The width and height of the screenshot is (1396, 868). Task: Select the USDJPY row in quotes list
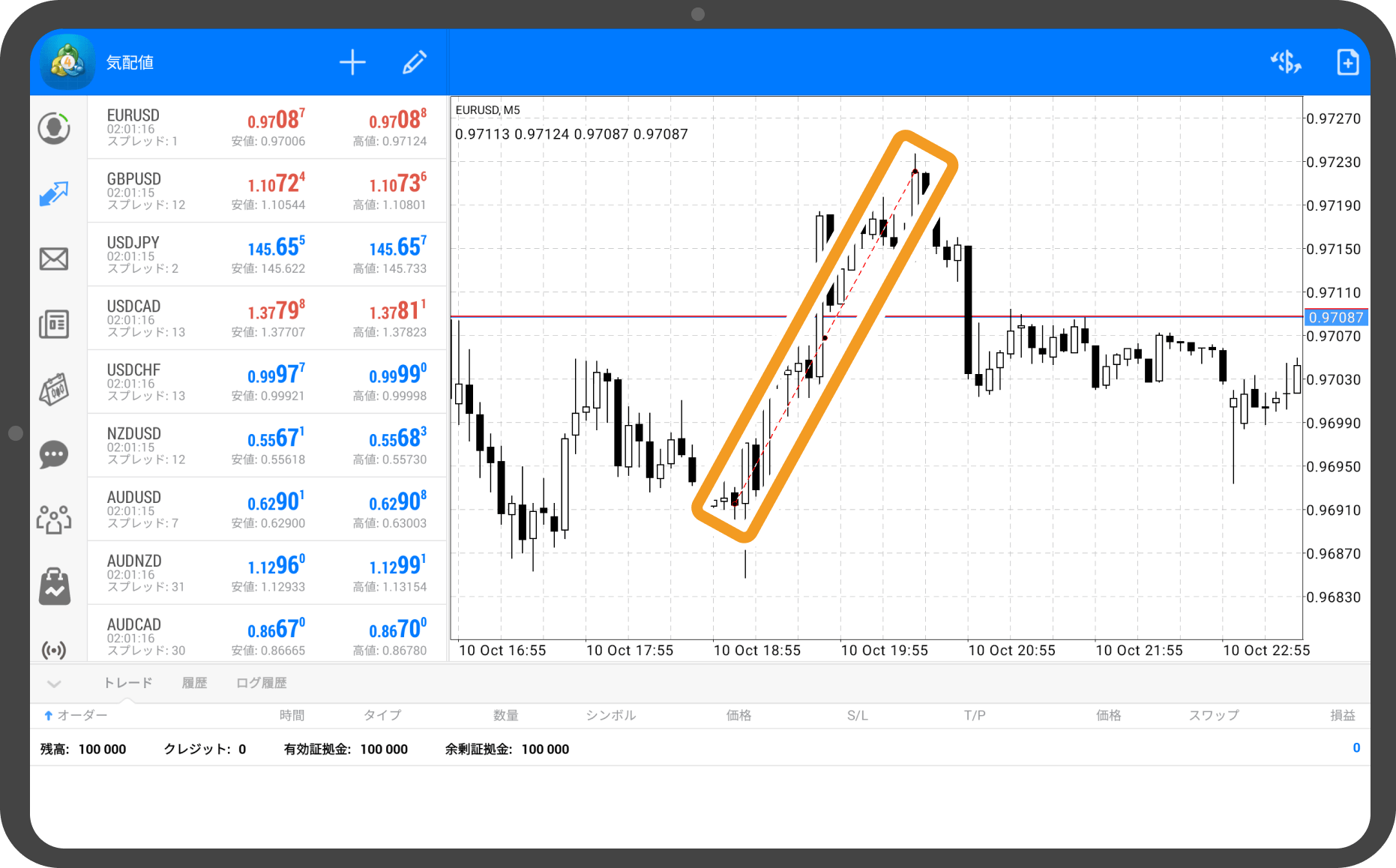tap(267, 254)
